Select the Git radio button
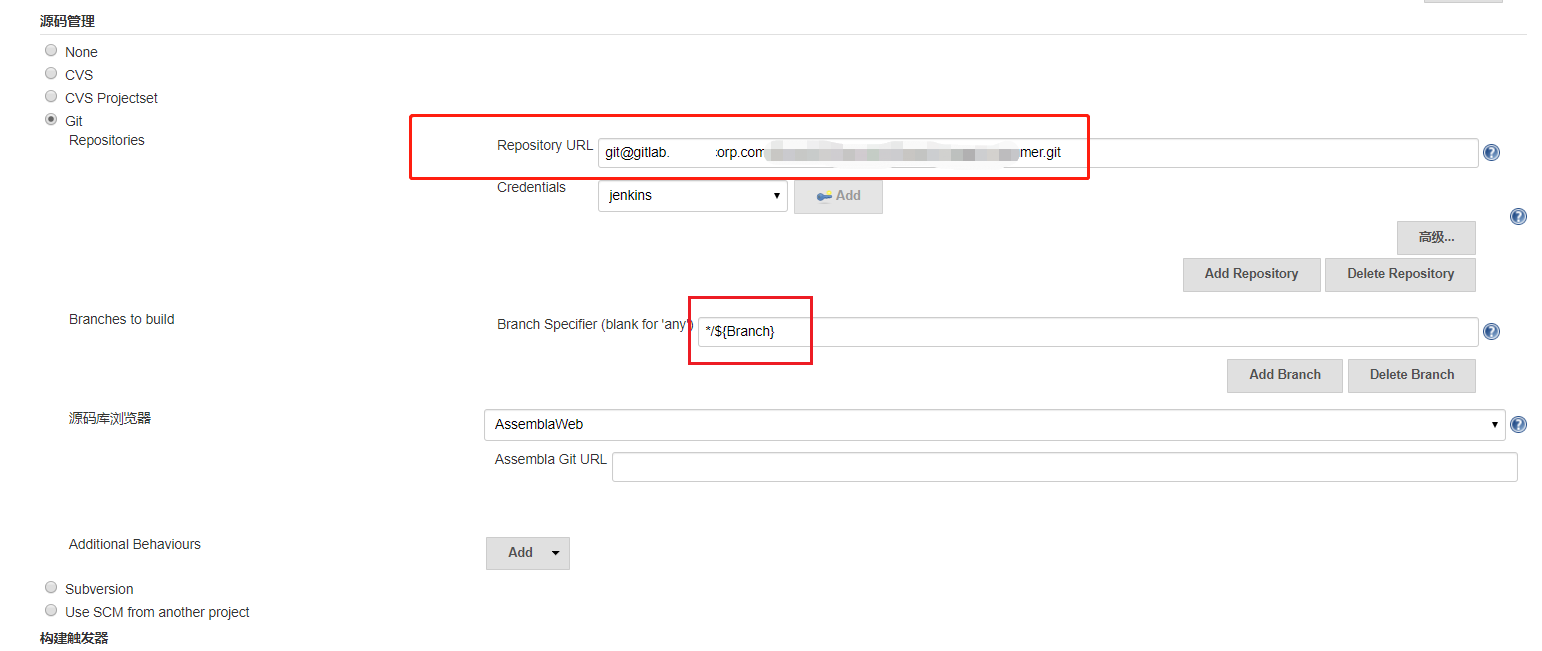1542x651 pixels. coord(51,119)
